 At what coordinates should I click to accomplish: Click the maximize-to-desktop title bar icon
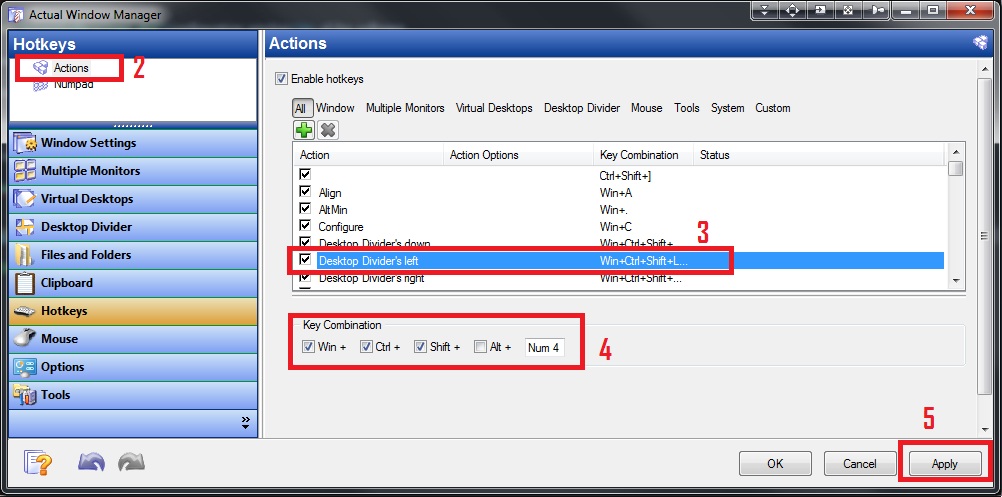pos(848,10)
